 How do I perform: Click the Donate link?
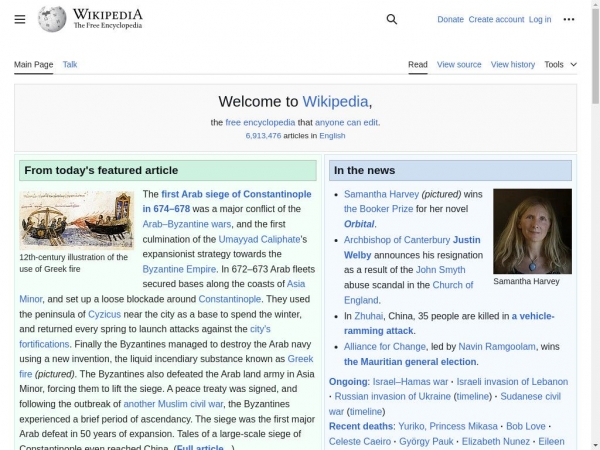click(450, 19)
